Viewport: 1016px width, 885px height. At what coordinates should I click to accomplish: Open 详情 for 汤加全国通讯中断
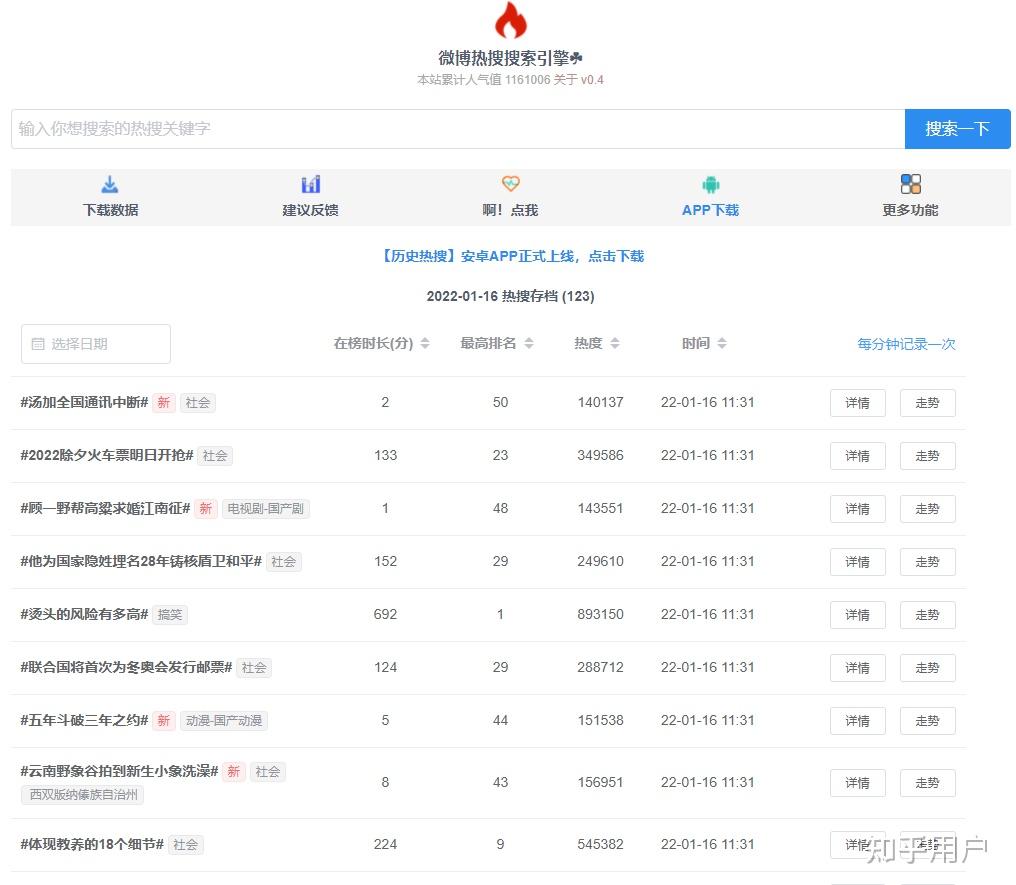(x=857, y=403)
